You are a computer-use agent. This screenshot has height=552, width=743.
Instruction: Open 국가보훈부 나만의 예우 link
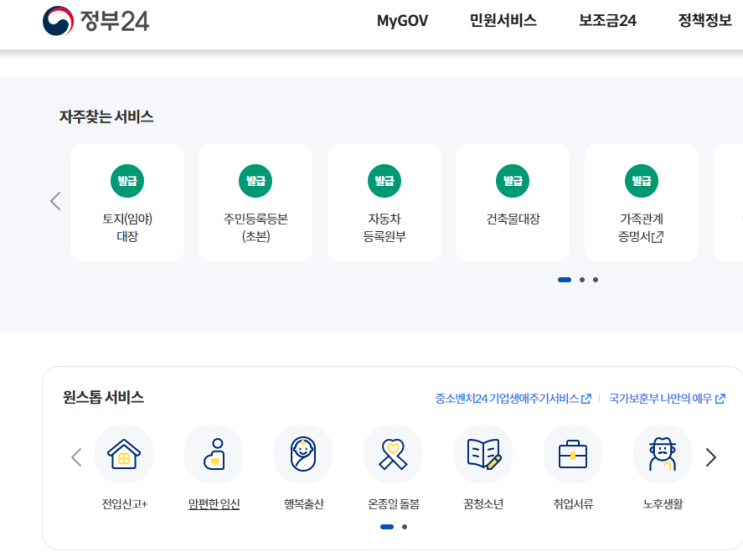point(667,398)
